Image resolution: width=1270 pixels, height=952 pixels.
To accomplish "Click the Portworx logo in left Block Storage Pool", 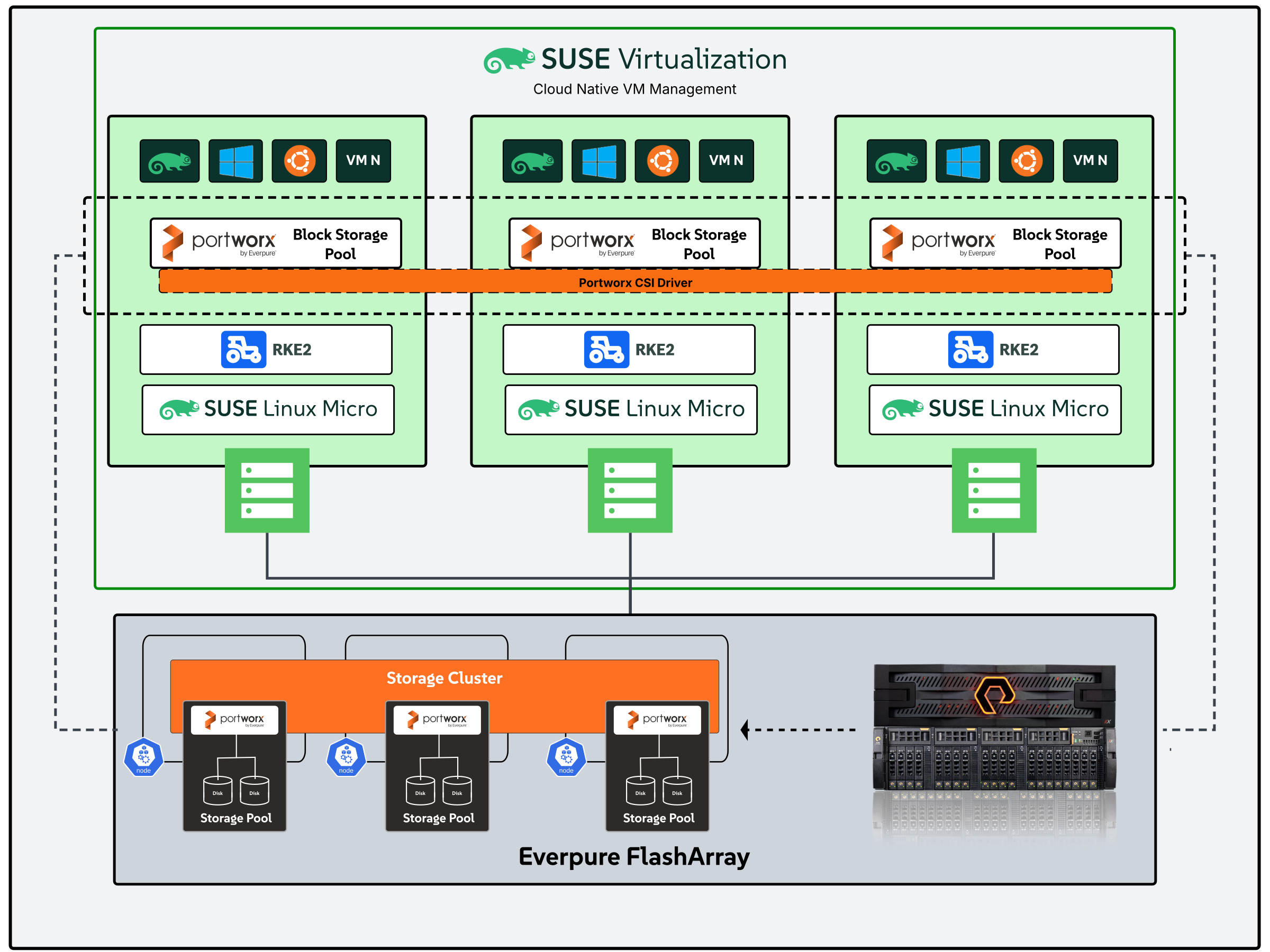I will click(219, 243).
